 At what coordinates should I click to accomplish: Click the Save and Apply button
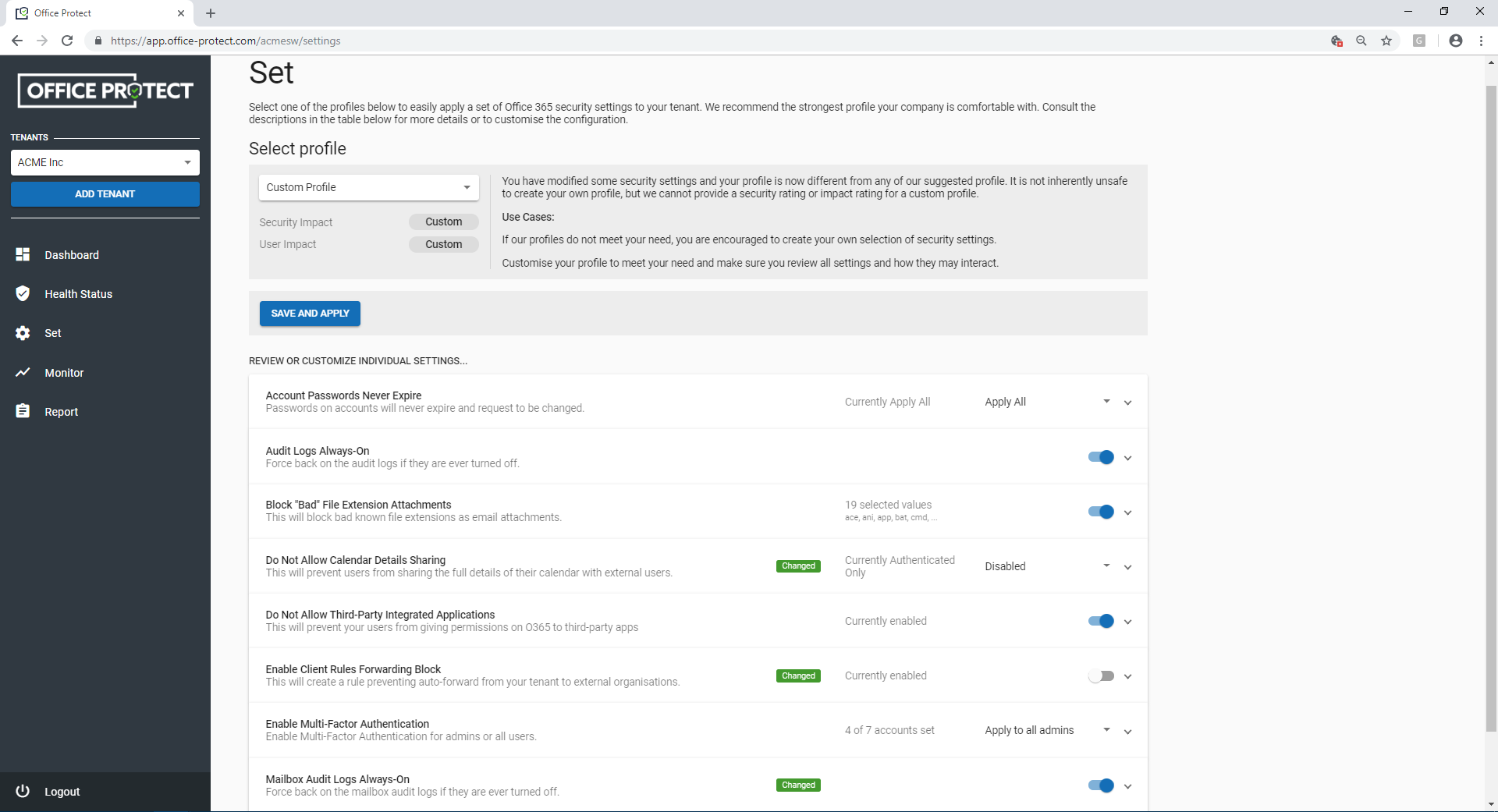(310, 314)
